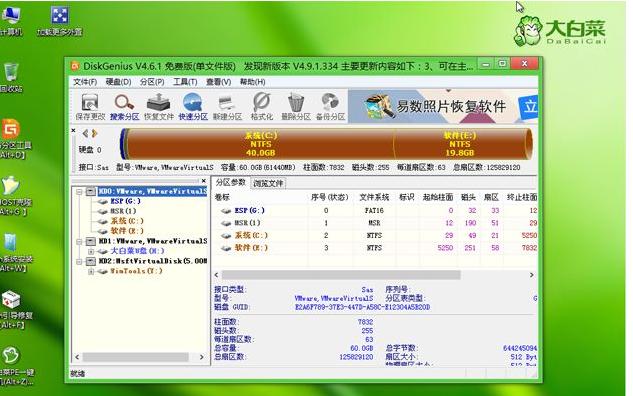Open the load more network icon on desktop
Viewport: 633px width, 396px height.
click(x=60, y=21)
